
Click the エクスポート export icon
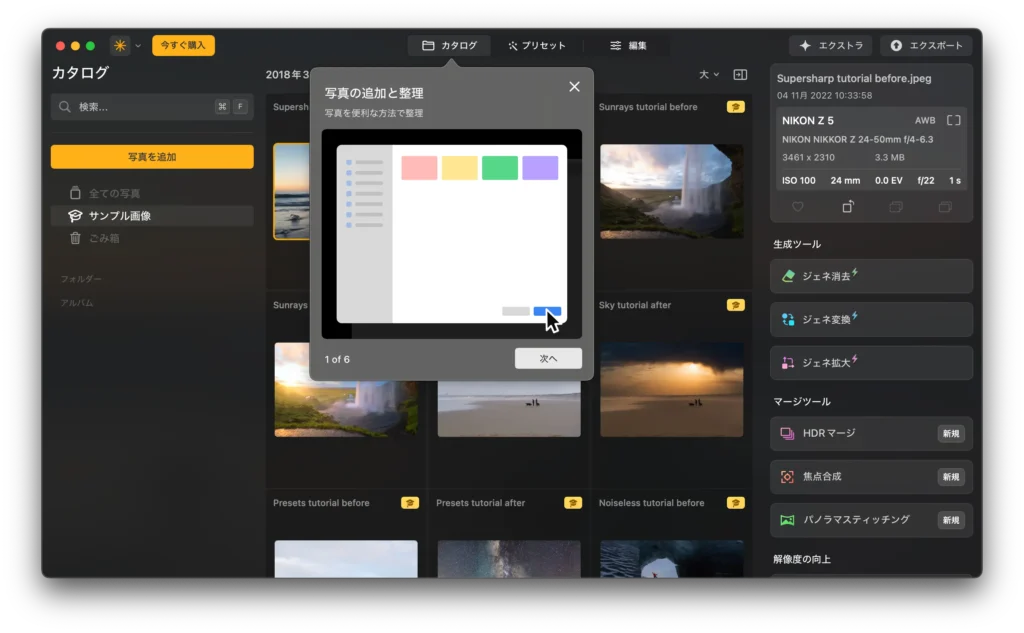(898, 44)
